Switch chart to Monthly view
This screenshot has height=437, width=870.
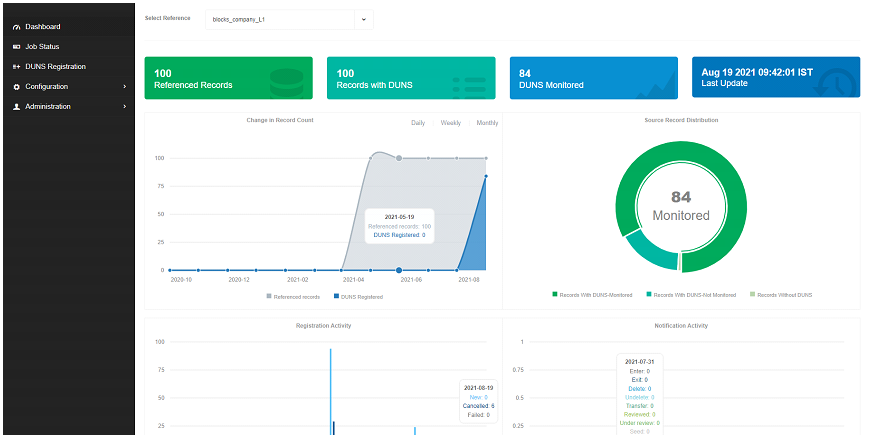coord(487,123)
